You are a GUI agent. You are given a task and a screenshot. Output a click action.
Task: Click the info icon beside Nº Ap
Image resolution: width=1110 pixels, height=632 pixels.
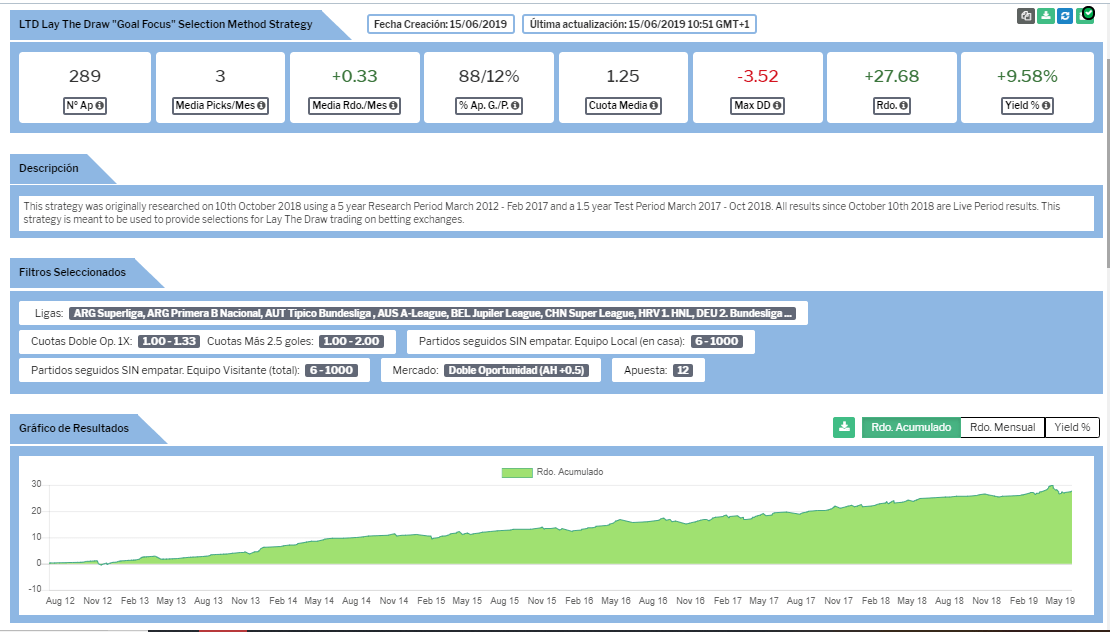[x=100, y=105]
